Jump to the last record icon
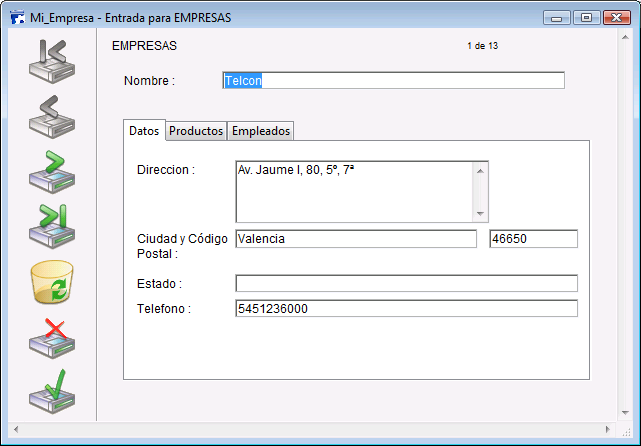Image resolution: width=641 pixels, height=446 pixels. click(51, 226)
